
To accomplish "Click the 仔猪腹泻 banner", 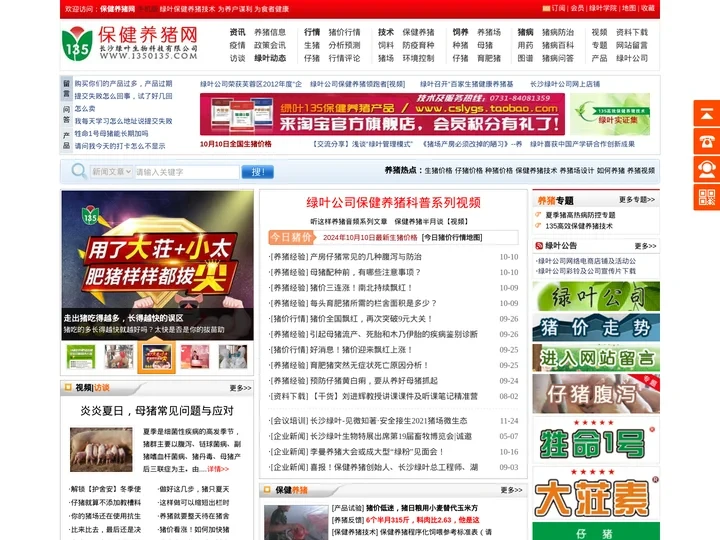I will pos(596,394).
